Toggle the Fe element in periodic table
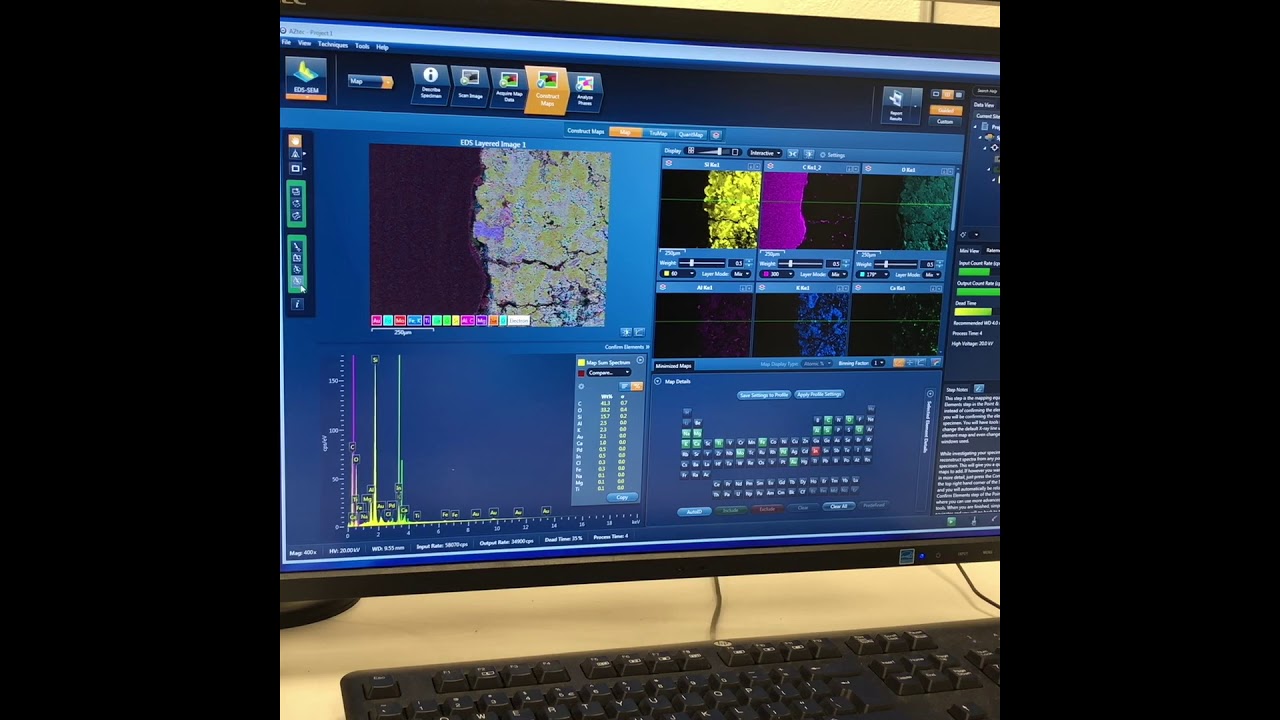1280x720 pixels. (x=762, y=442)
